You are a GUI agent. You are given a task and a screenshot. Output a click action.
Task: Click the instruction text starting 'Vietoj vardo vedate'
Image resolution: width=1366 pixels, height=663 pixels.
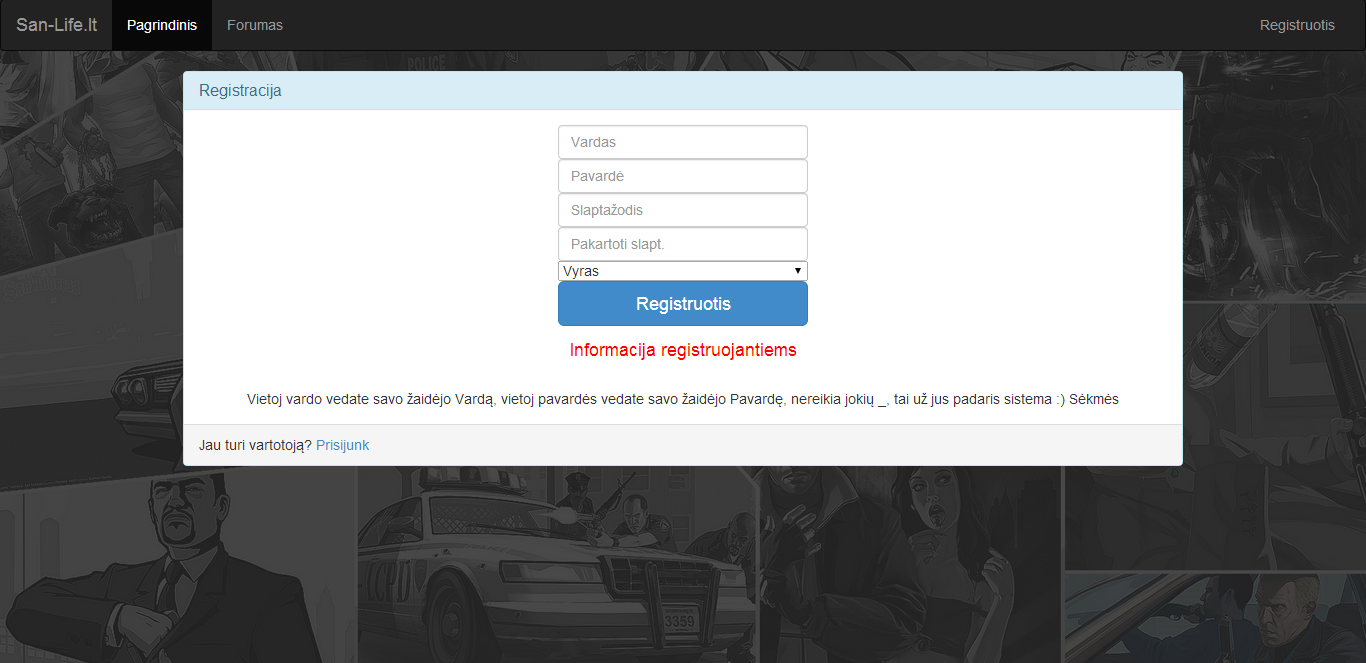tap(683, 399)
